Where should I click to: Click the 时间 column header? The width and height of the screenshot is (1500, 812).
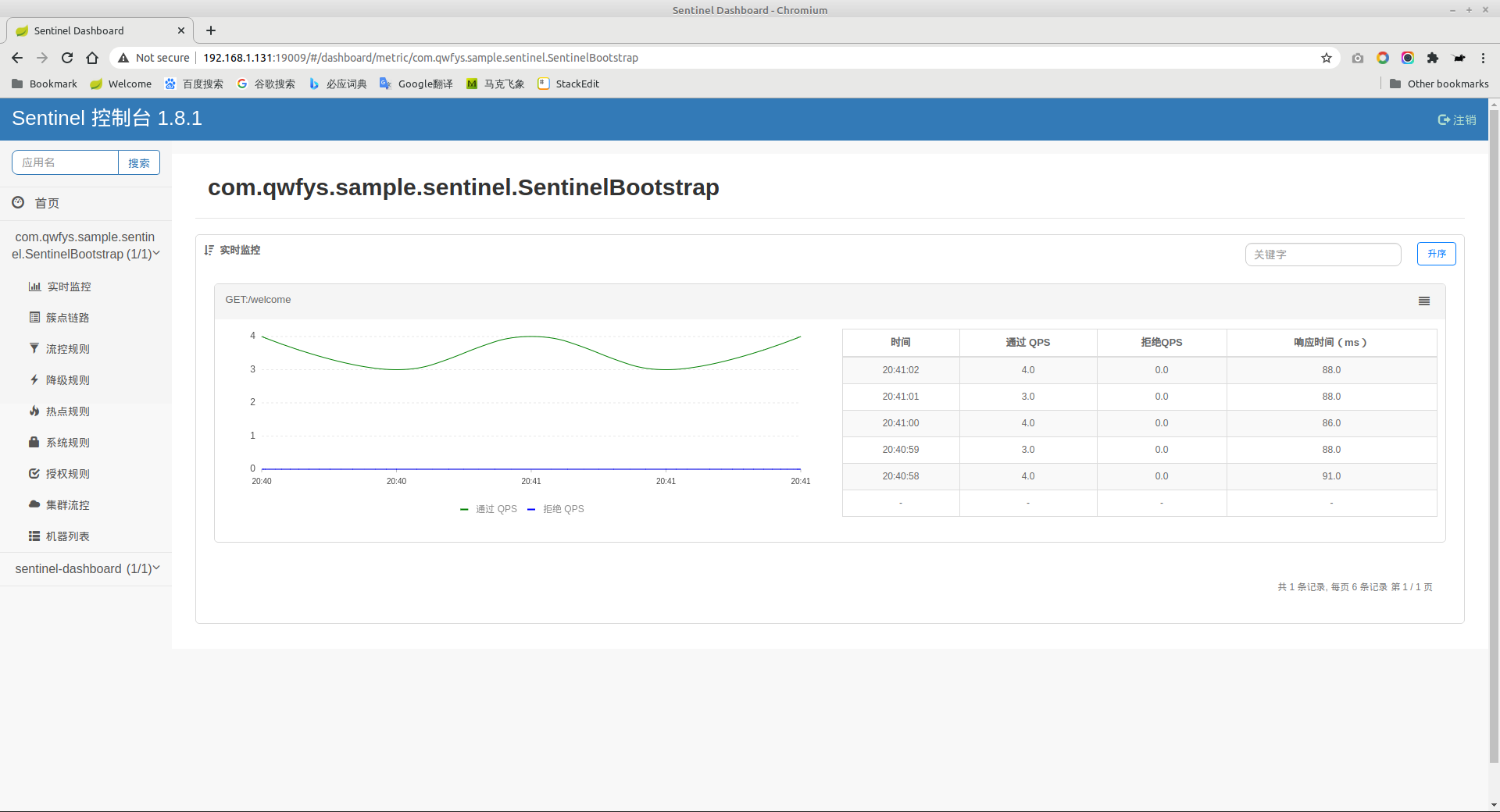901,343
